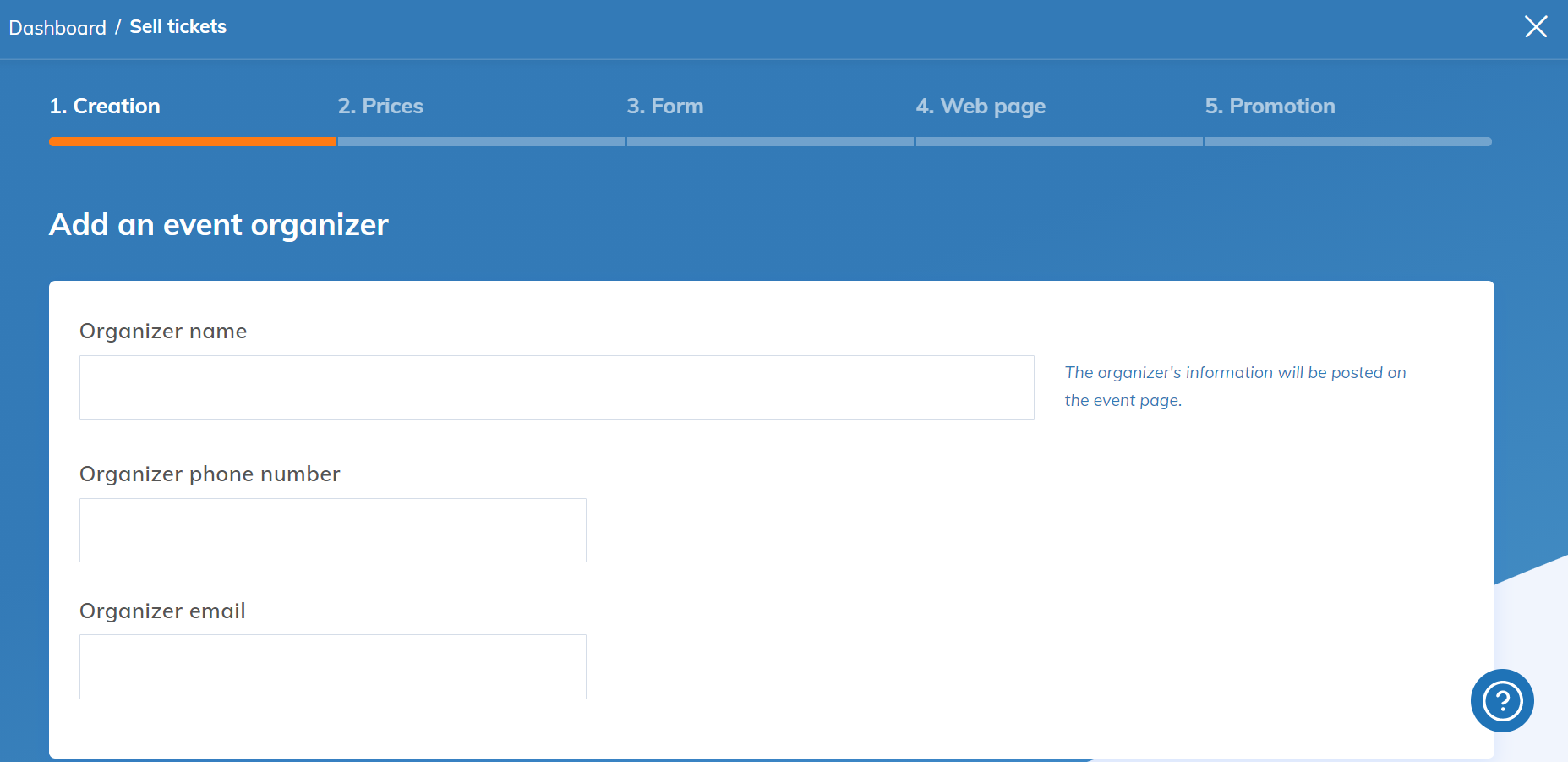Open the 4. Web page step
The width and height of the screenshot is (1568, 762).
981,107
